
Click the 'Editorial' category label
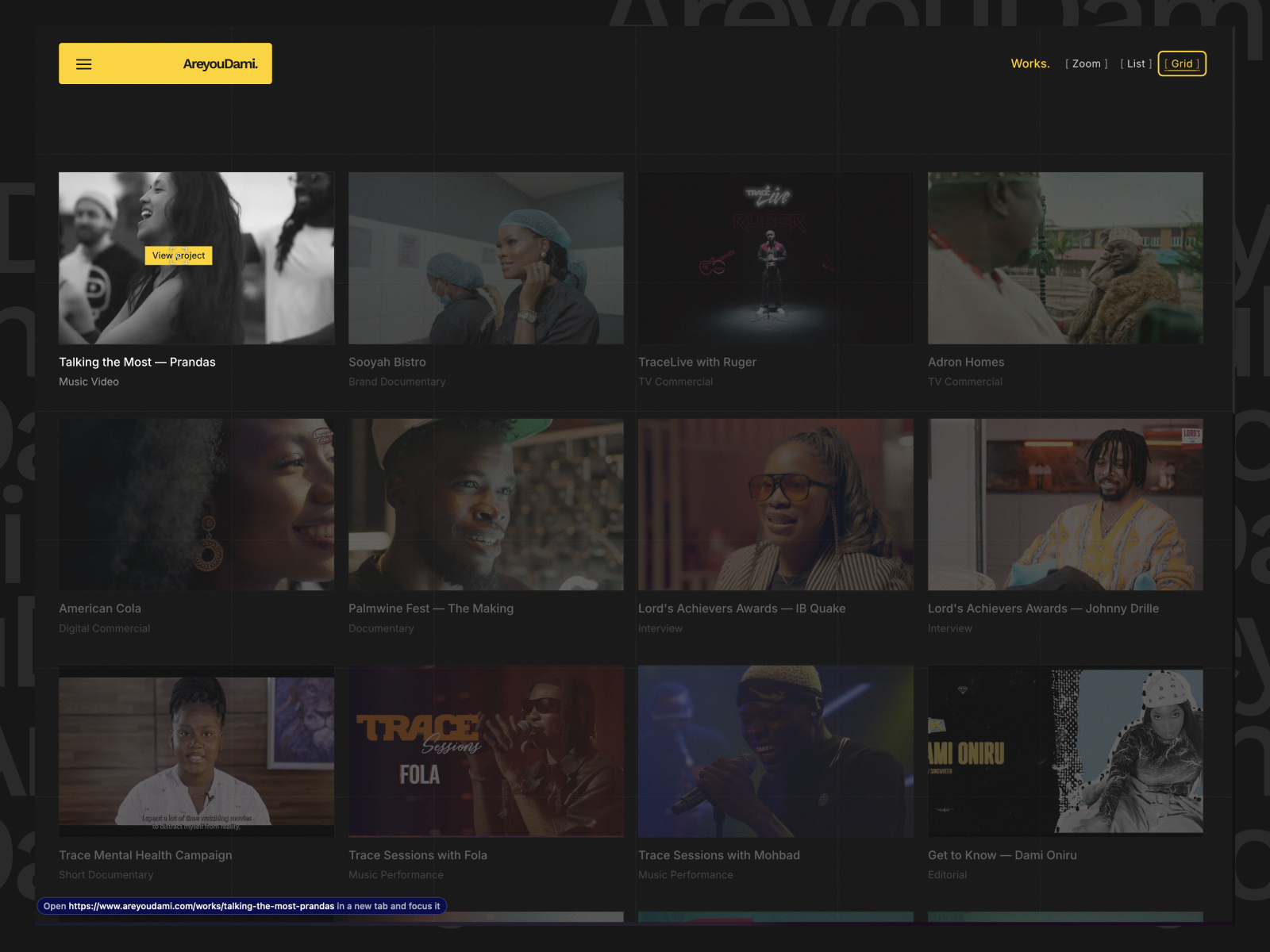point(948,875)
